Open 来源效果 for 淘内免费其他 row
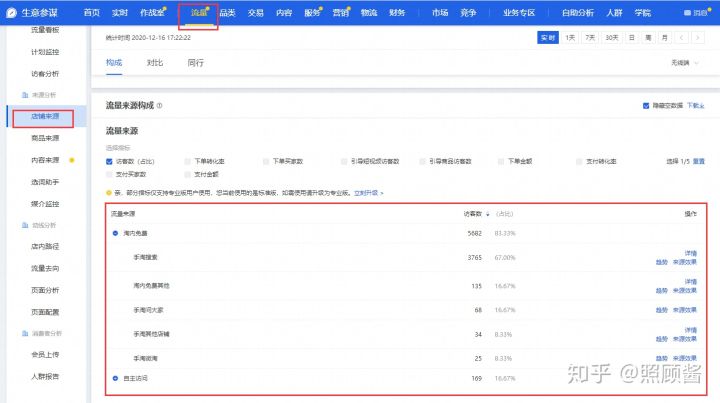Viewport: 720px width, 403px height. click(x=685, y=291)
